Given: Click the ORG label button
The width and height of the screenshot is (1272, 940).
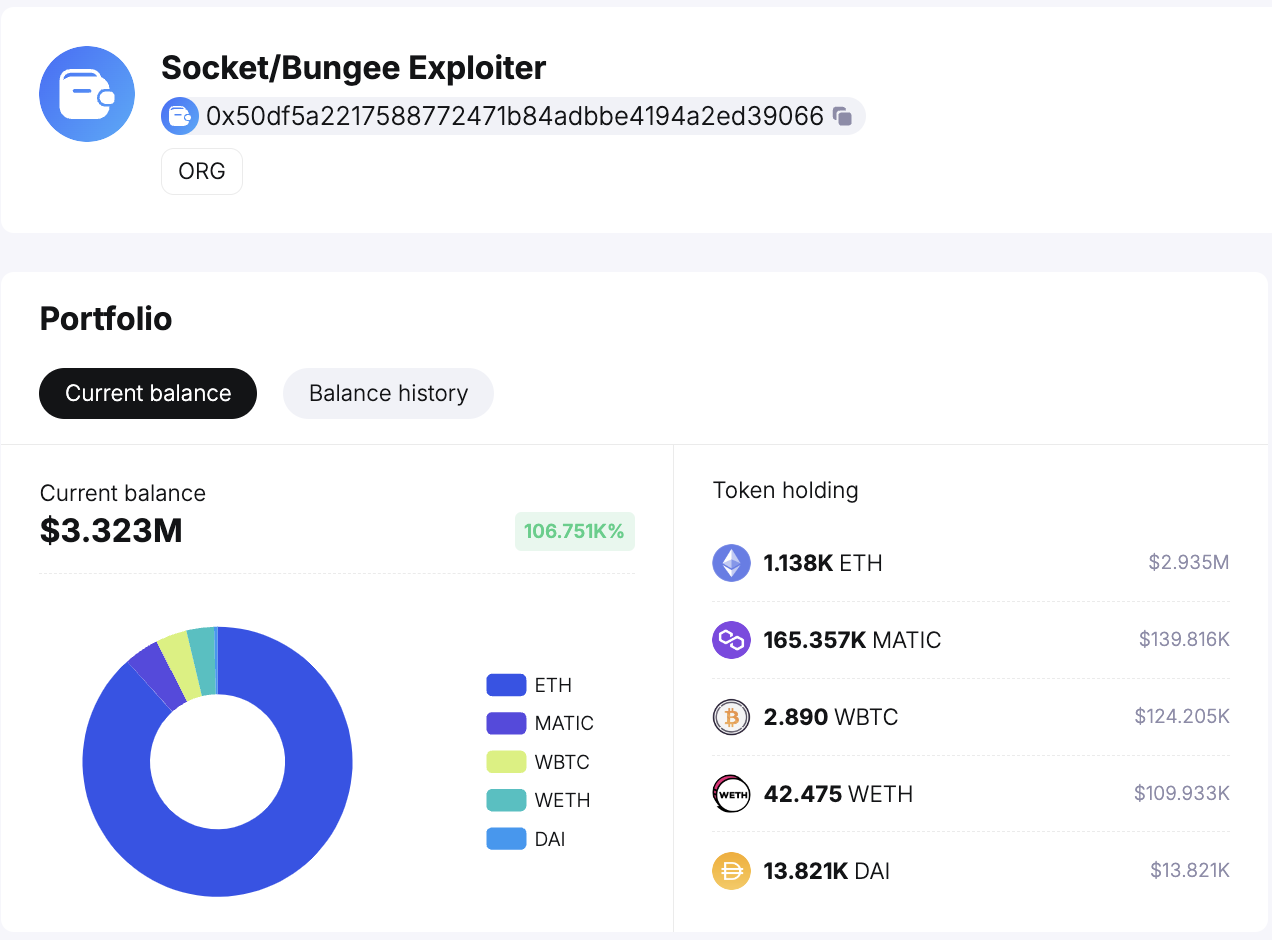Looking at the screenshot, I should coord(201,171).
